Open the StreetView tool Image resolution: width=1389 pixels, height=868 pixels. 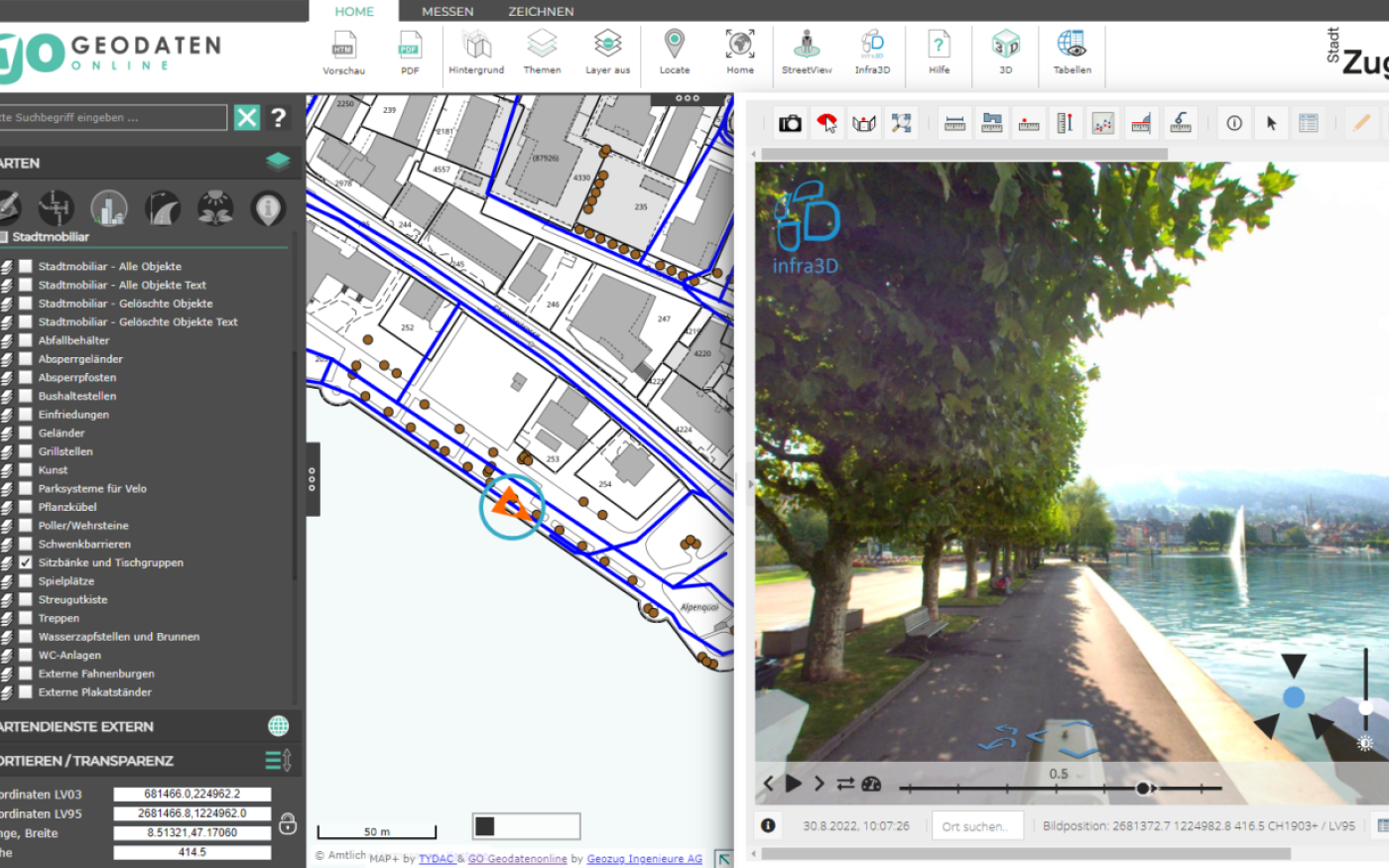(x=807, y=46)
